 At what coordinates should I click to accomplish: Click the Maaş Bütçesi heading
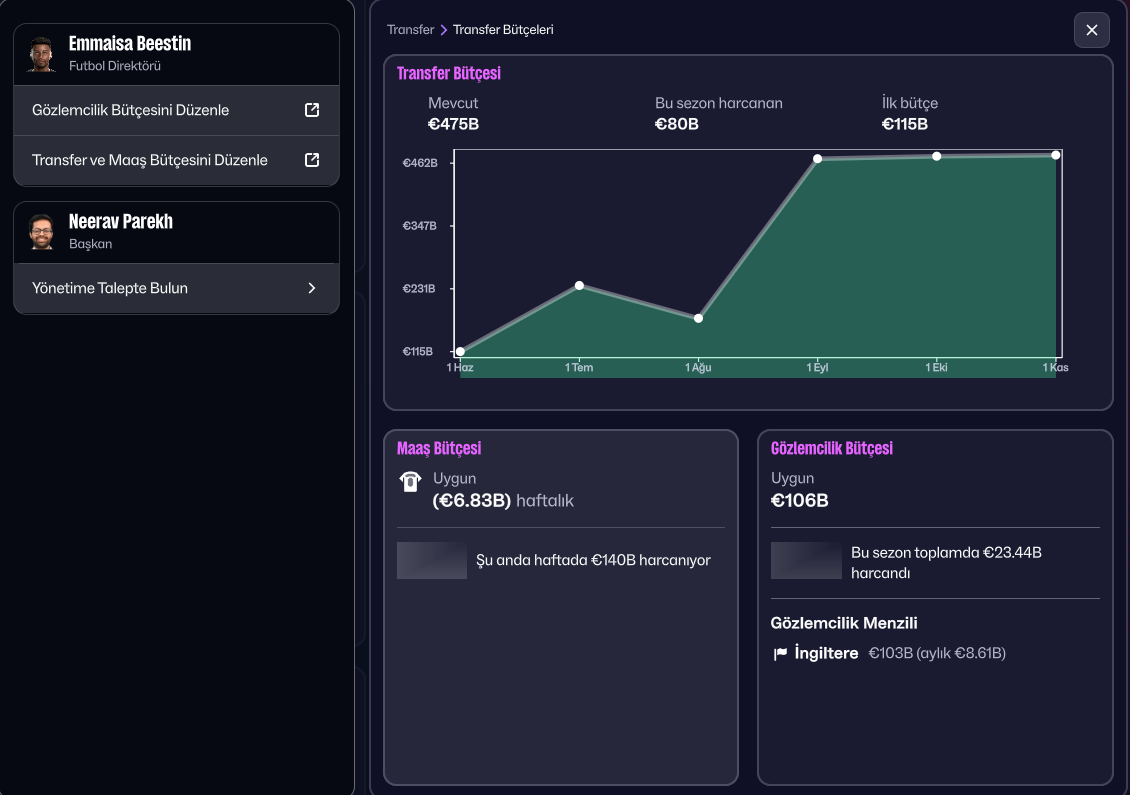[439, 448]
